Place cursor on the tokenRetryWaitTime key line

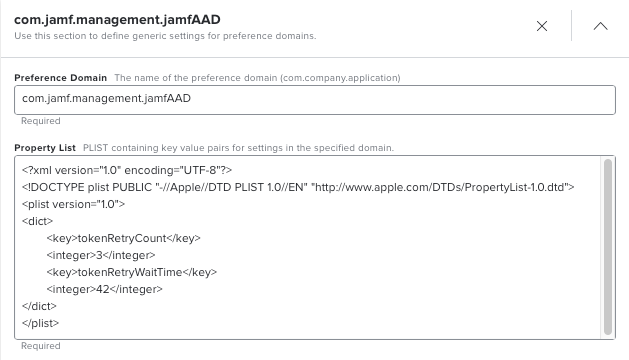point(132,272)
